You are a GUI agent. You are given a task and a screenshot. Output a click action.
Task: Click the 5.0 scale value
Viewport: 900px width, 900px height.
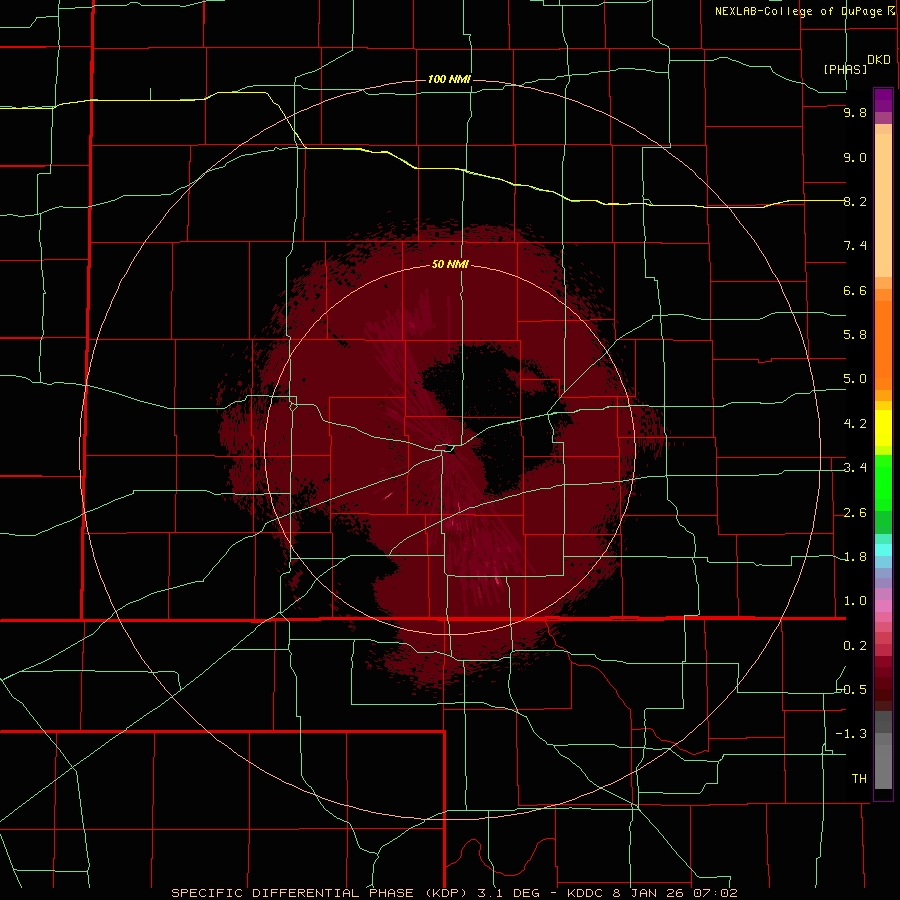tap(855, 379)
